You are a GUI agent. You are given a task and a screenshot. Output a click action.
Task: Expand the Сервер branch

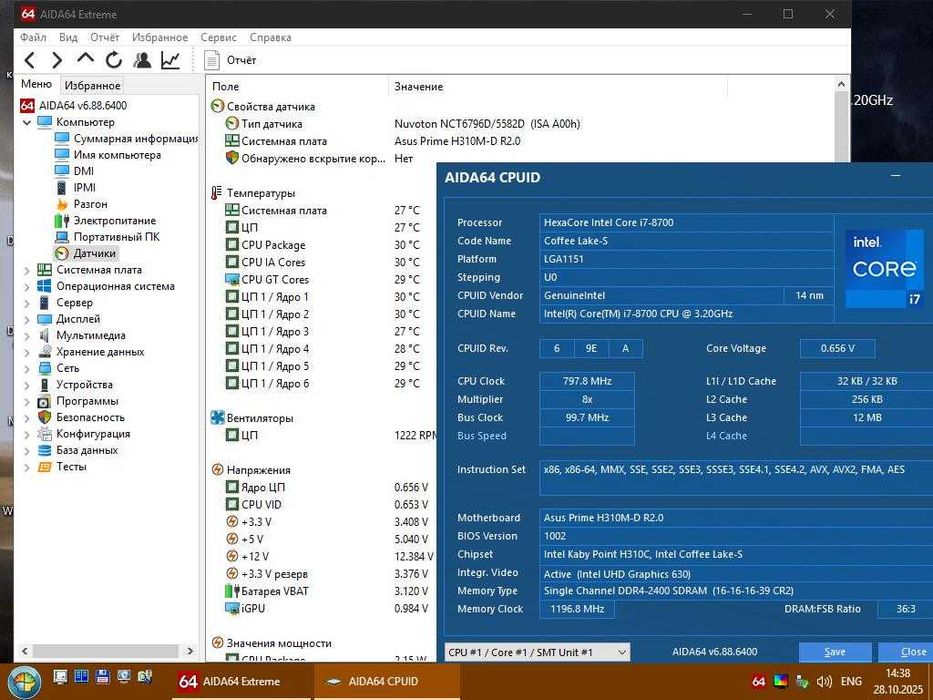click(27, 303)
